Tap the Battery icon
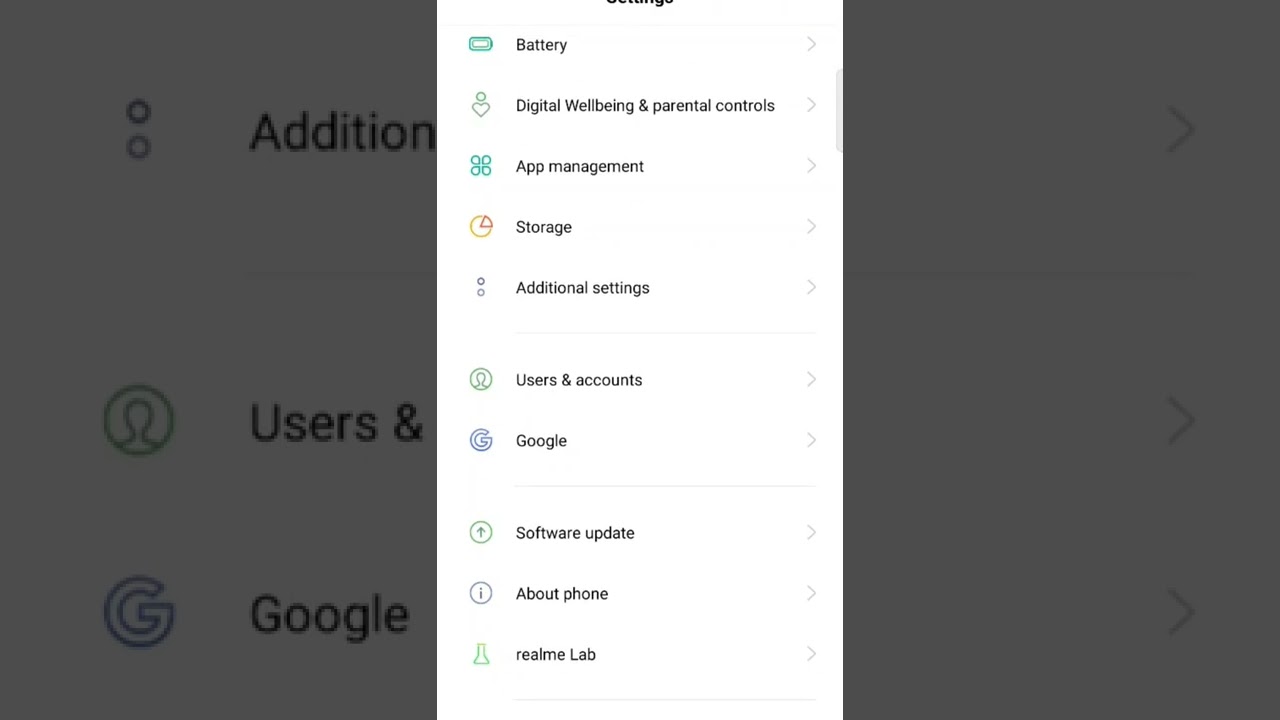 pos(481,44)
